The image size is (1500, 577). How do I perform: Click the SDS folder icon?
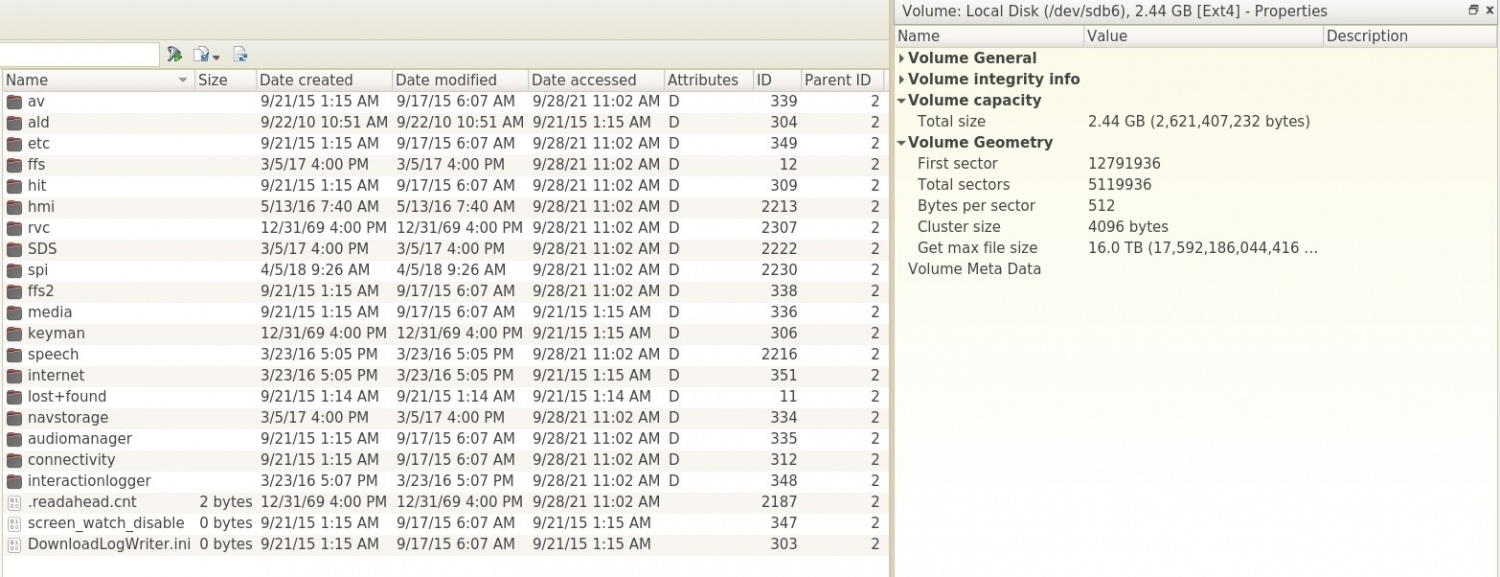pyautogui.click(x=14, y=248)
